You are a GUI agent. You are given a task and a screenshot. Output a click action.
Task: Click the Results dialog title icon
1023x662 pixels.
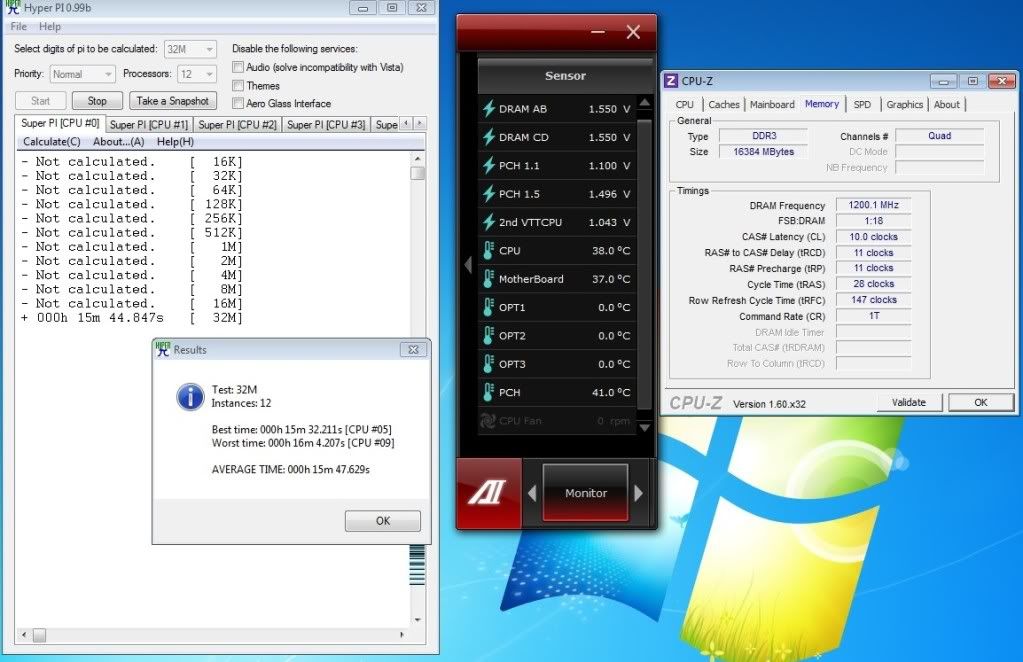(163, 349)
